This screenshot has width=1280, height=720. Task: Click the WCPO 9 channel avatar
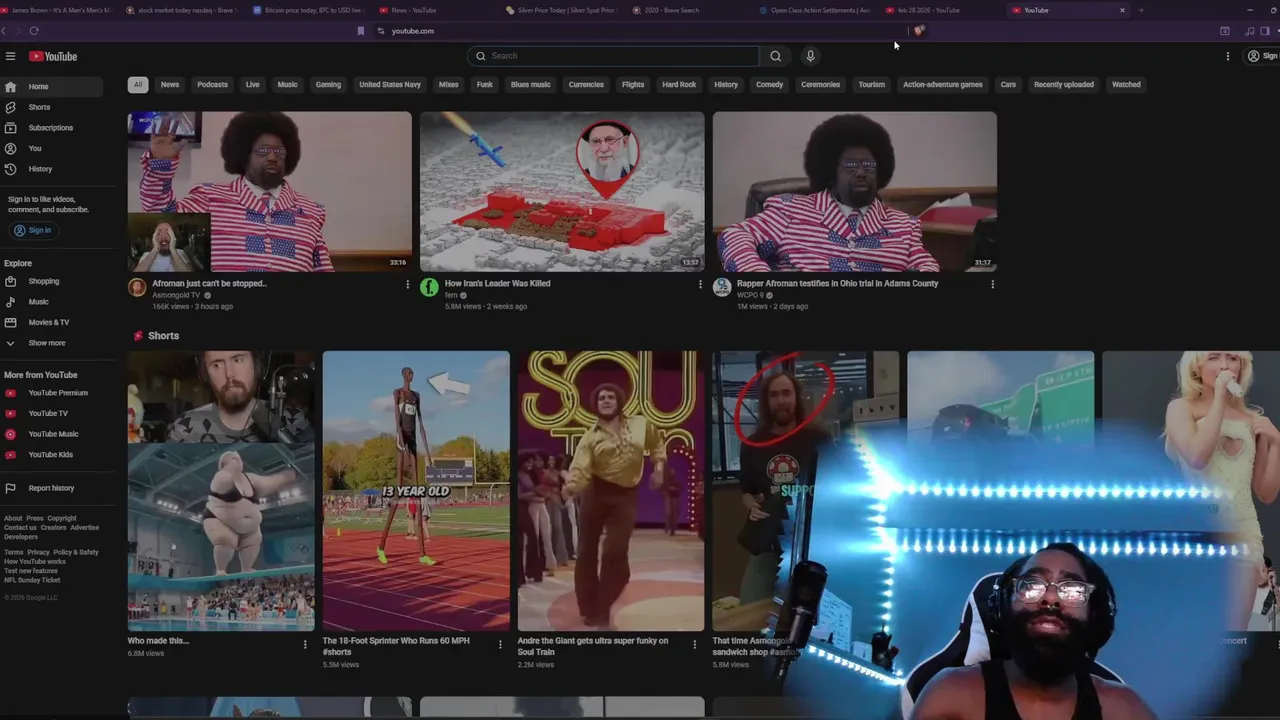722,287
